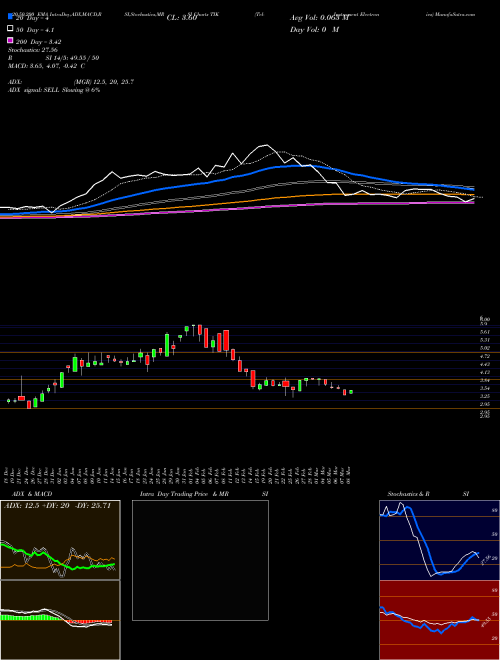Click the white 50 Day legend swatch

click(x=10, y=29)
